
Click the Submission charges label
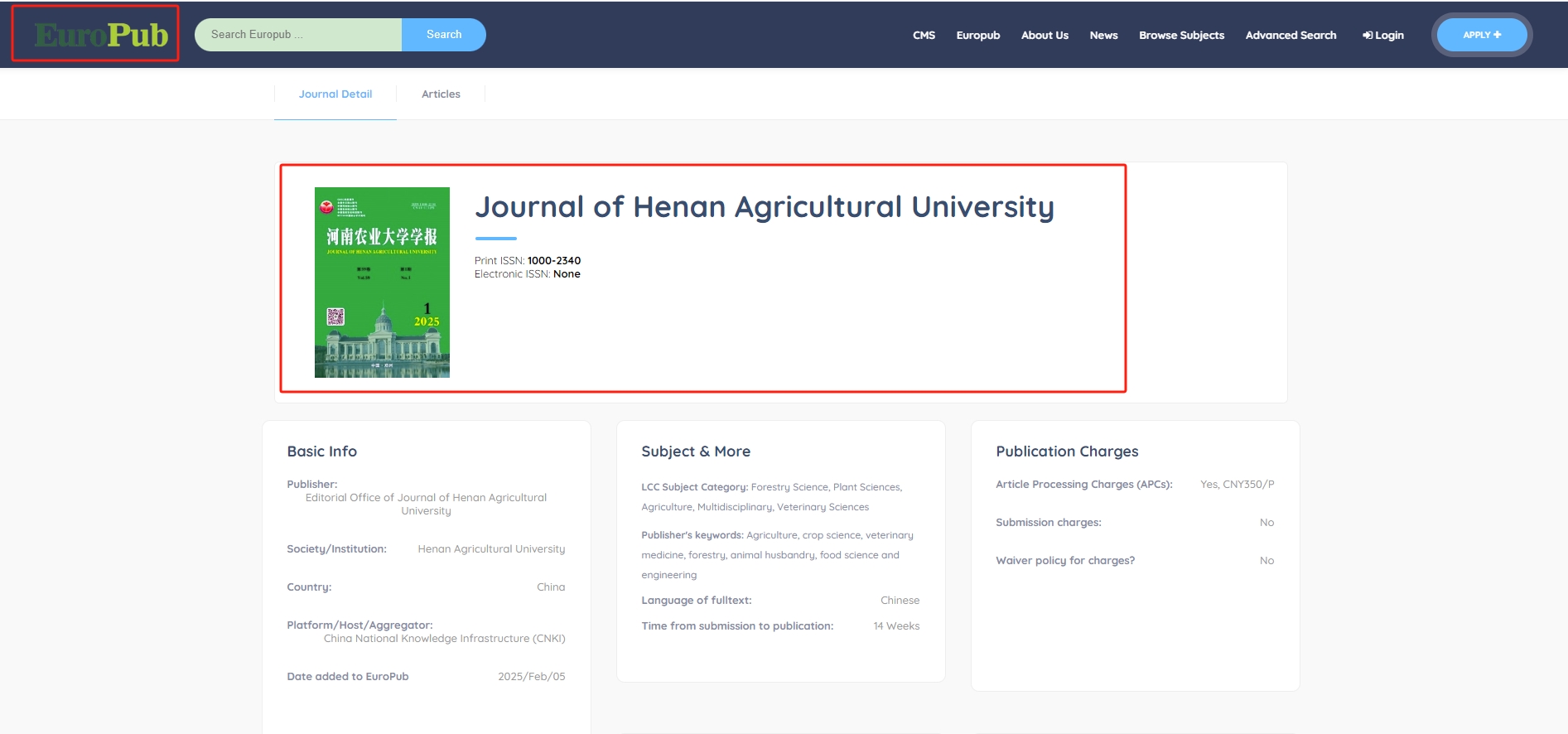pos(1049,523)
